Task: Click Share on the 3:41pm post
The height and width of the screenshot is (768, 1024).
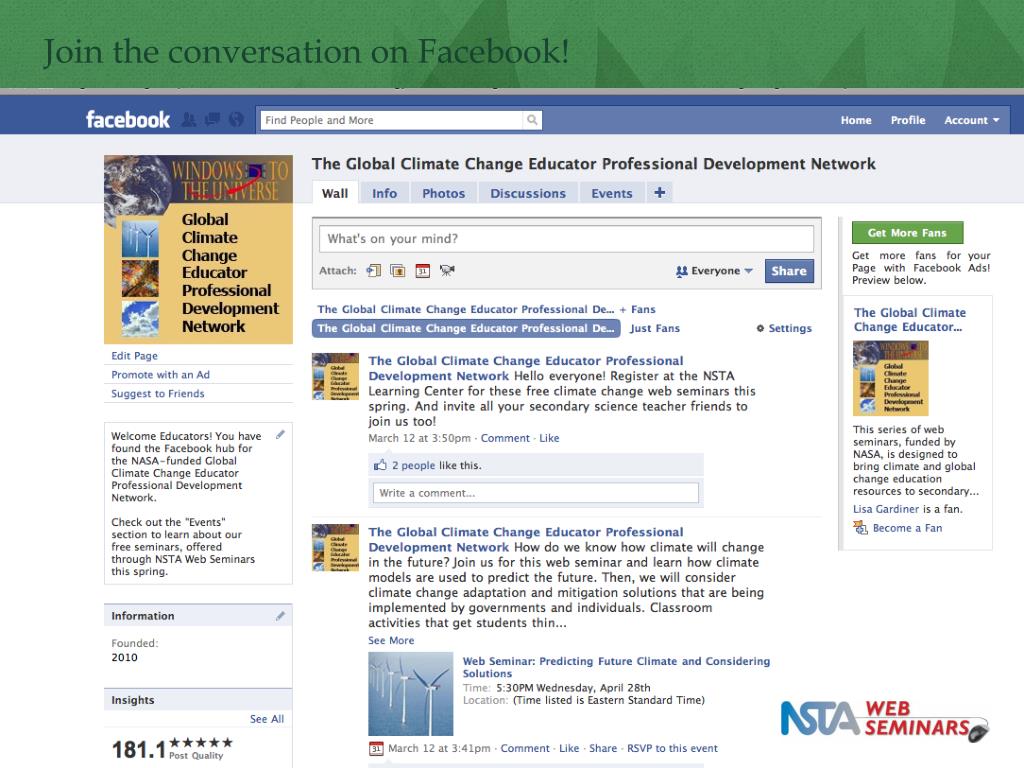Action: pos(603,748)
